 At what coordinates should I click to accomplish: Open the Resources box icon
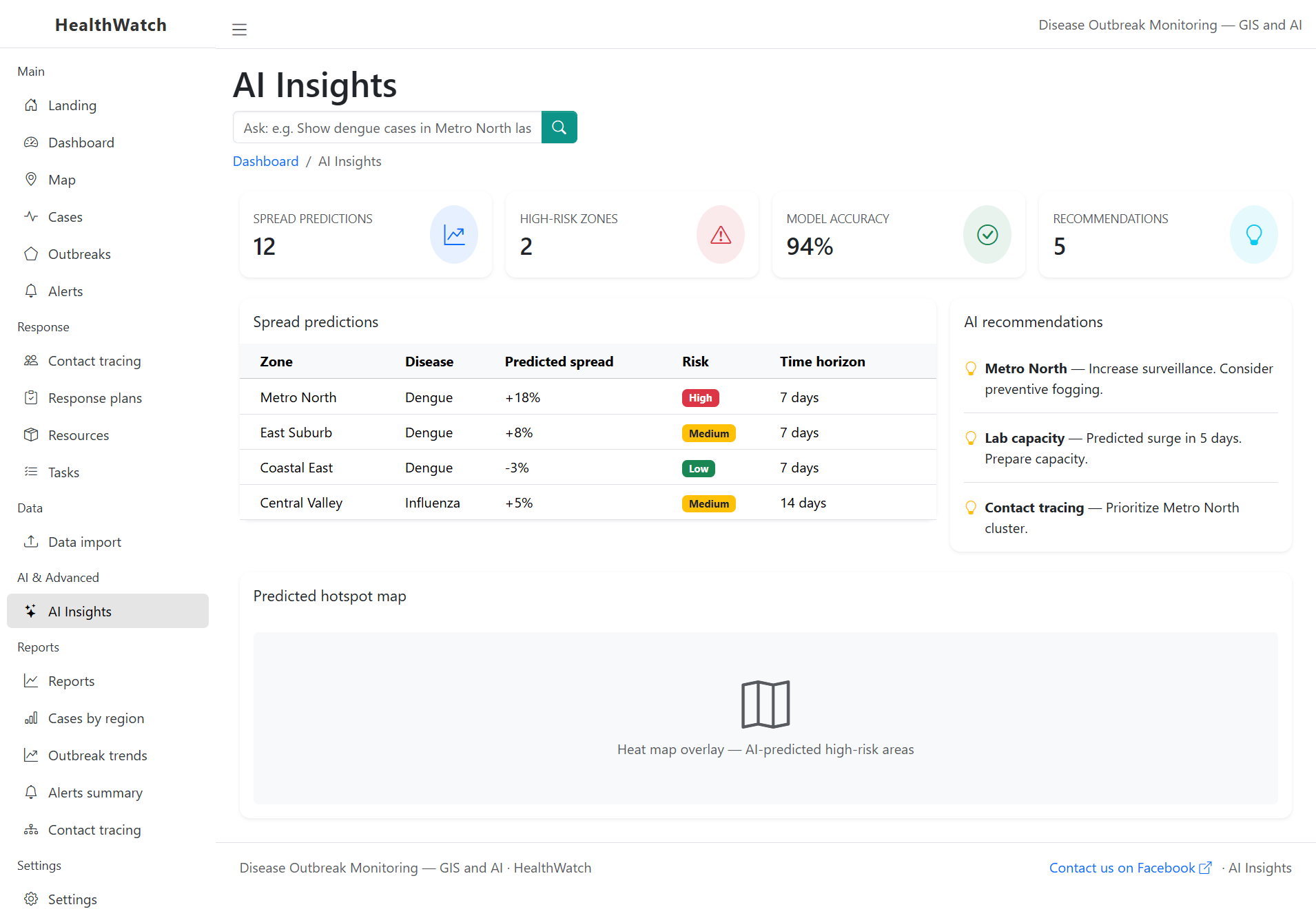tap(31, 435)
